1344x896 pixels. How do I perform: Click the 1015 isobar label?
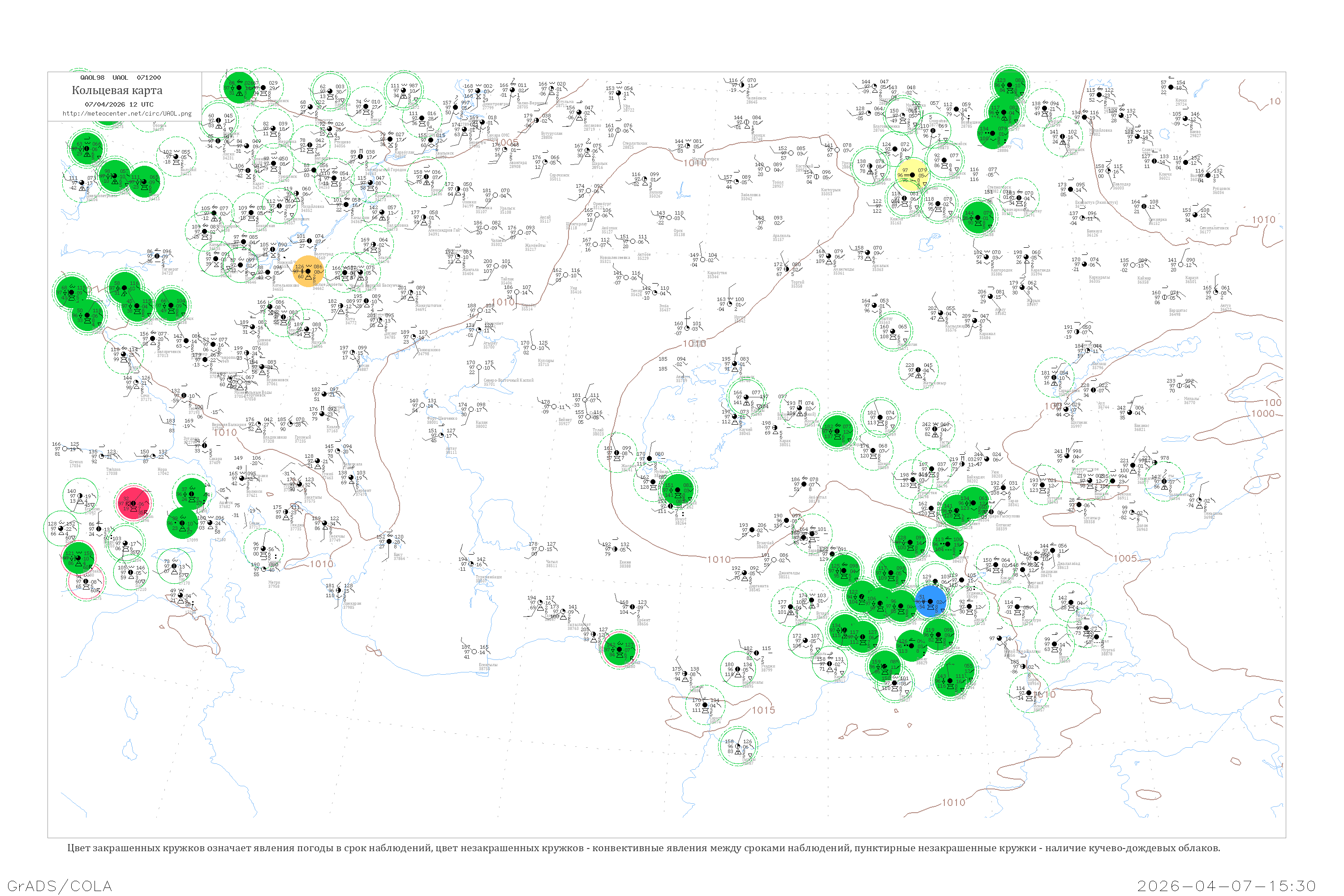(x=763, y=710)
